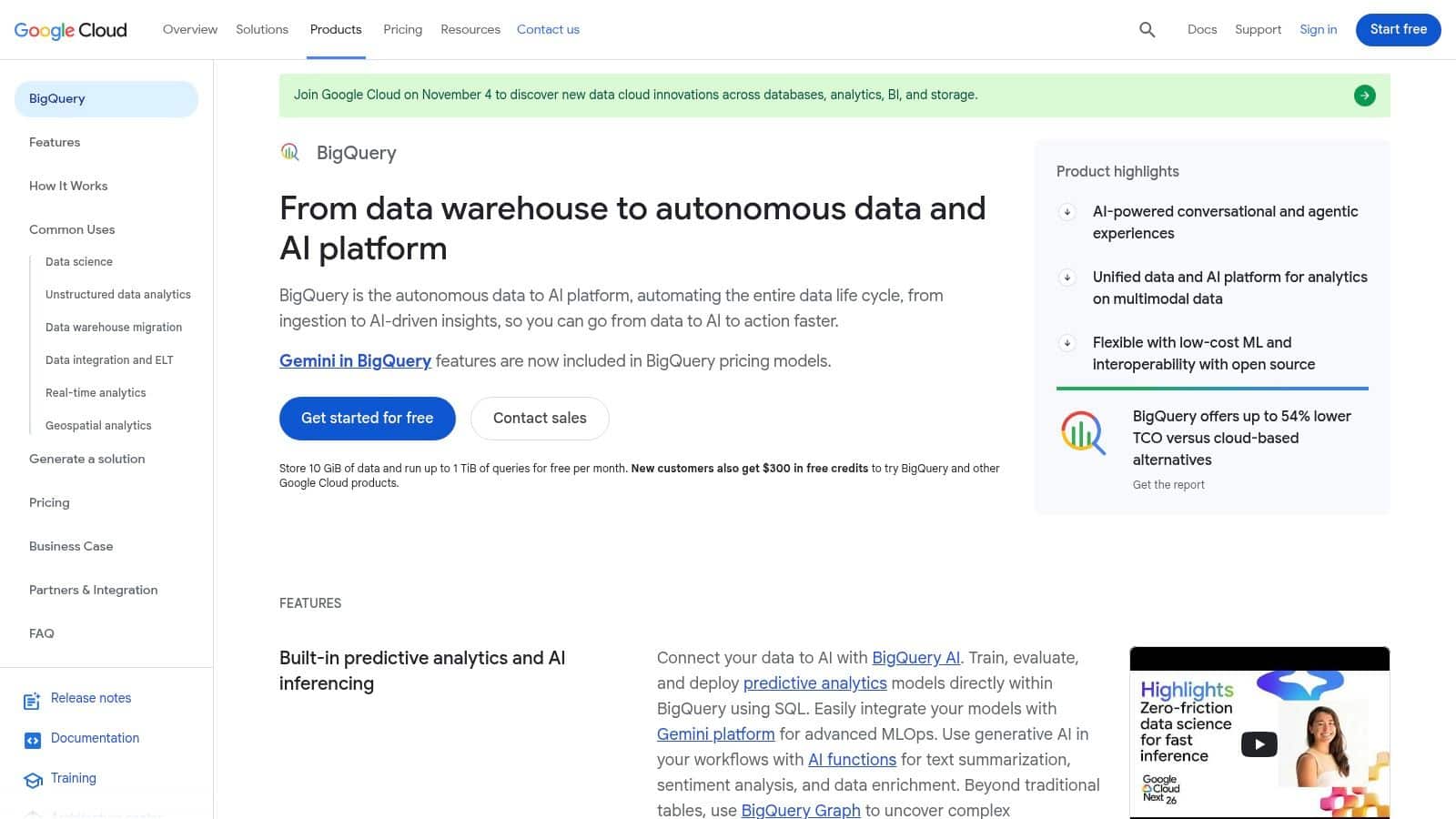Click the Contact sales button
Screen dimensions: 1456x819
[540, 419]
